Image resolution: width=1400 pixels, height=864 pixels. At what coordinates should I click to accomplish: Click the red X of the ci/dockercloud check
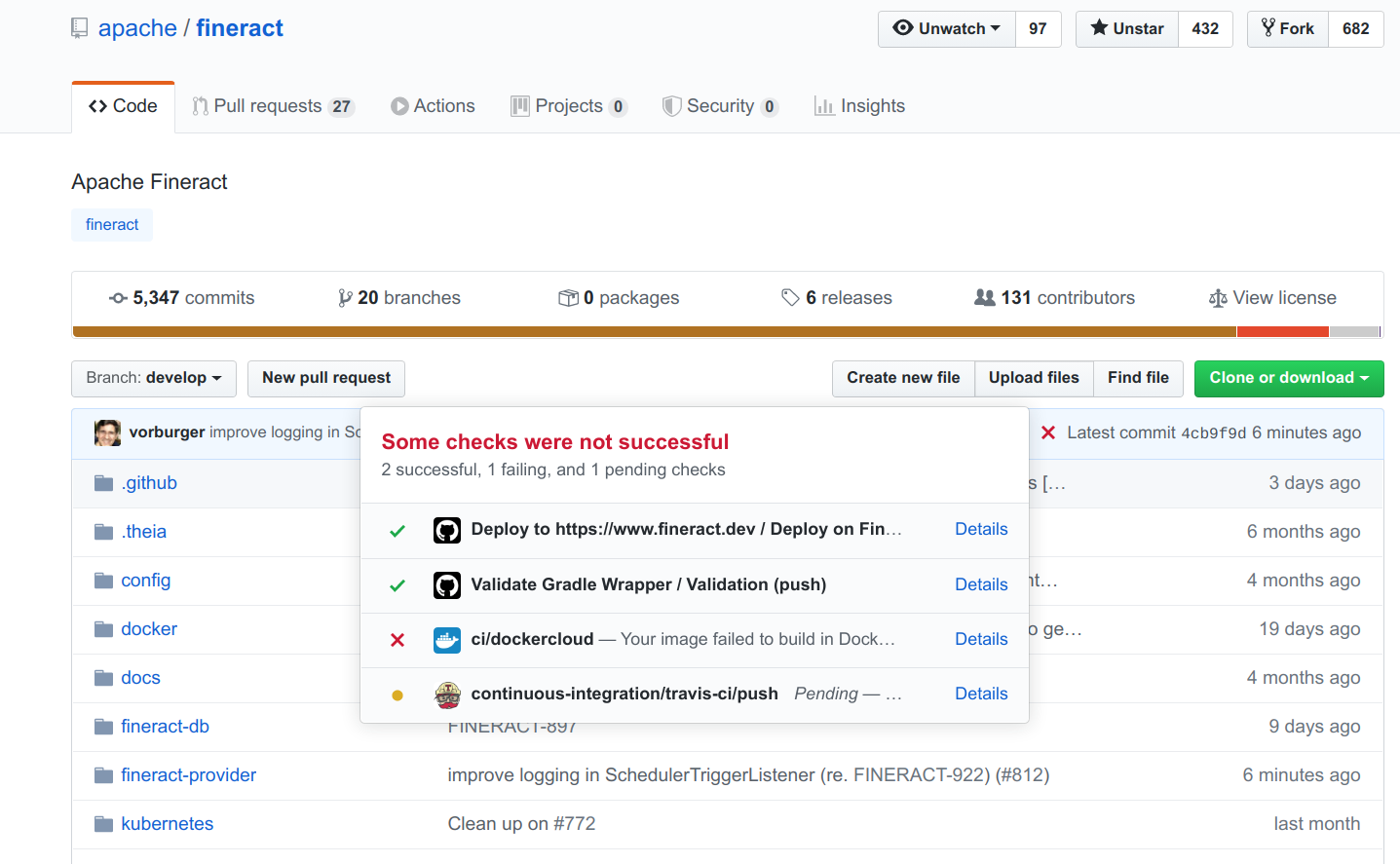(397, 640)
